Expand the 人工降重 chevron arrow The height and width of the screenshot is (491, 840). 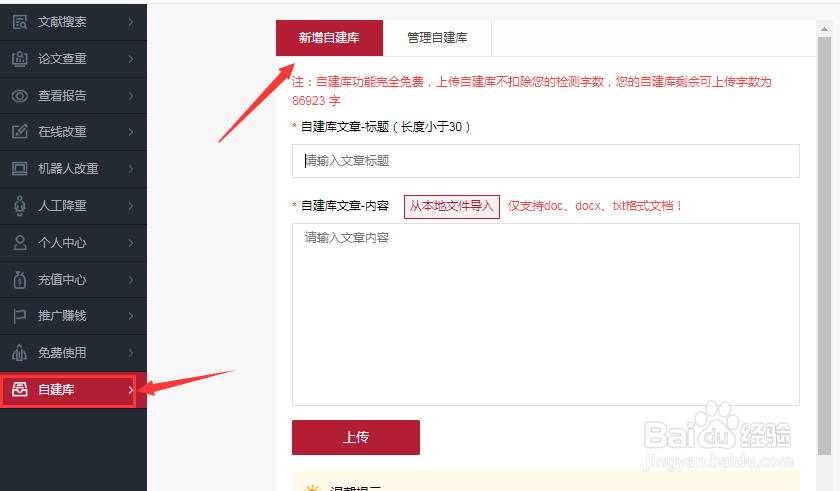click(x=131, y=206)
